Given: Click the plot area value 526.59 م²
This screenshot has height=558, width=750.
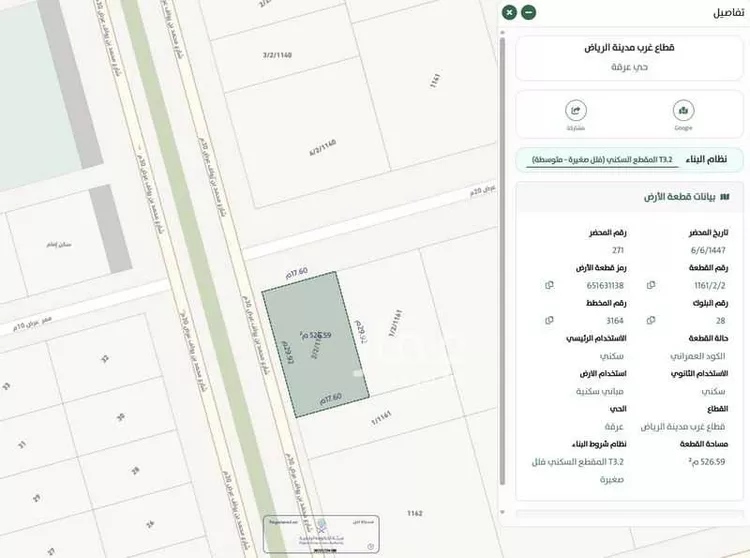Looking at the screenshot, I should (707, 462).
